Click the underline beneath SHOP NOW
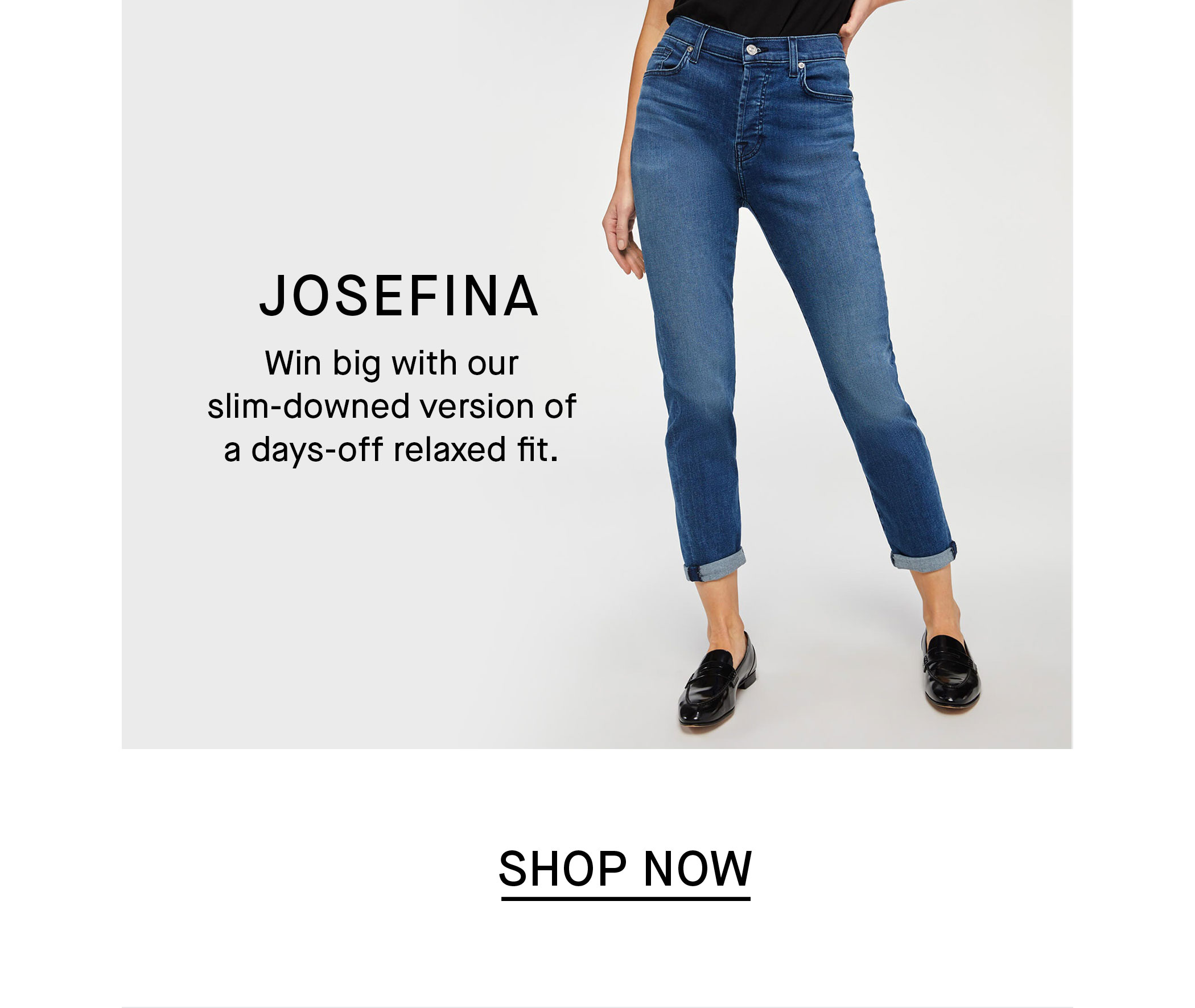This screenshot has width=1195, height=1008. tap(625, 899)
